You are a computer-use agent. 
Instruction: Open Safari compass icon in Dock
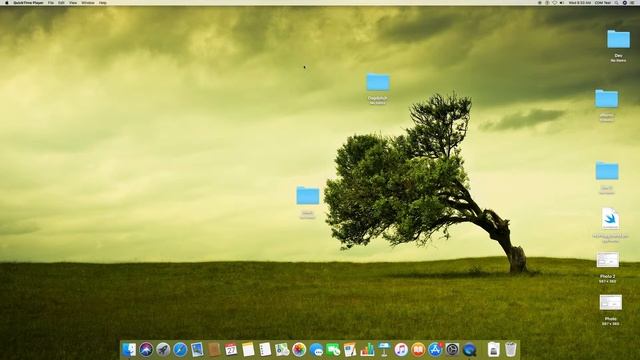coord(180,350)
